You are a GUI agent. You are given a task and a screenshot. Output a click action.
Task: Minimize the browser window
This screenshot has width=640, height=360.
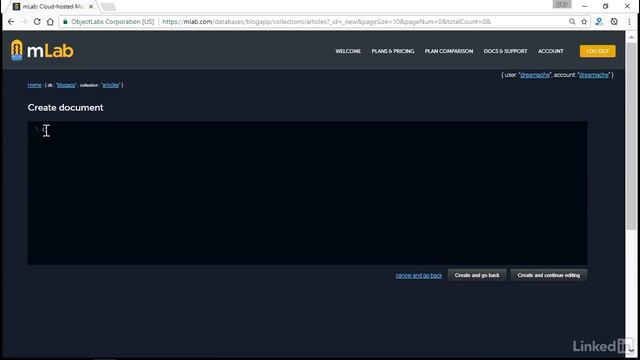coord(584,7)
